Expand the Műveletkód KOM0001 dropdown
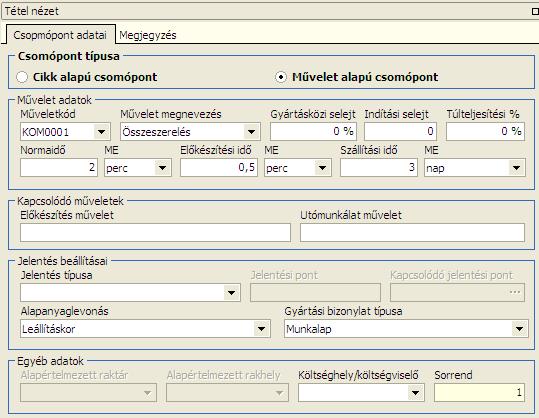This screenshot has width=539, height=418. 101,132
